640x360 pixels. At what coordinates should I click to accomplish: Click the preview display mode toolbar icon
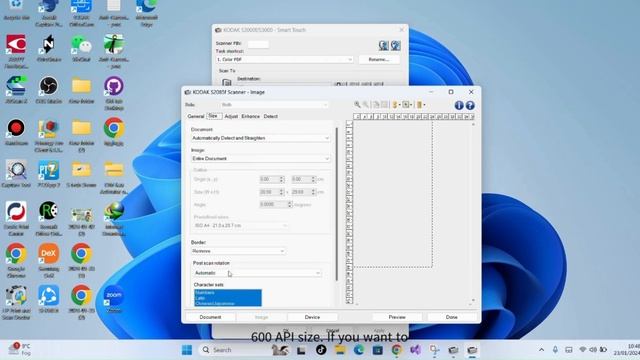[406, 105]
